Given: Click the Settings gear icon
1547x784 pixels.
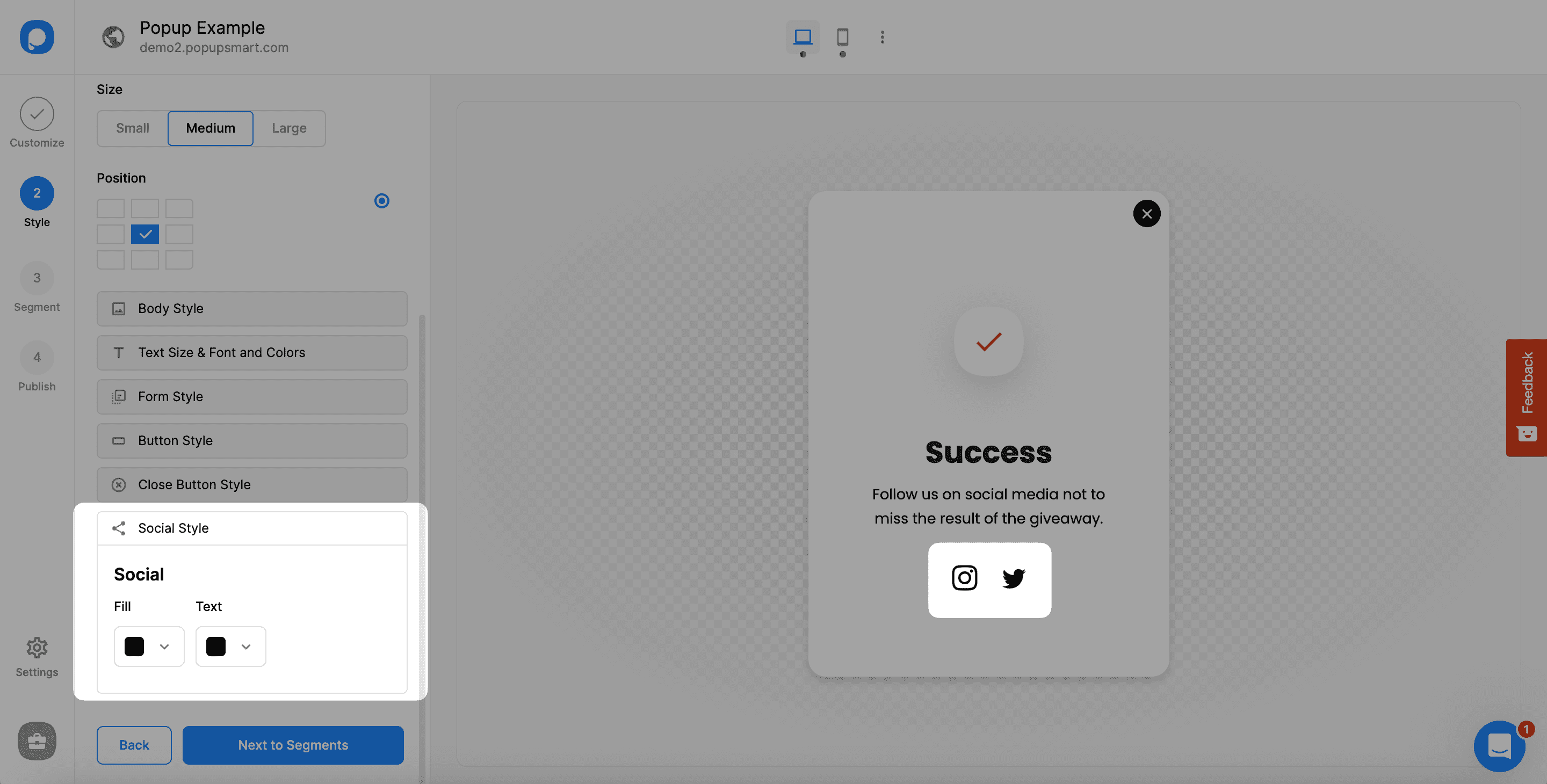Looking at the screenshot, I should [x=36, y=648].
